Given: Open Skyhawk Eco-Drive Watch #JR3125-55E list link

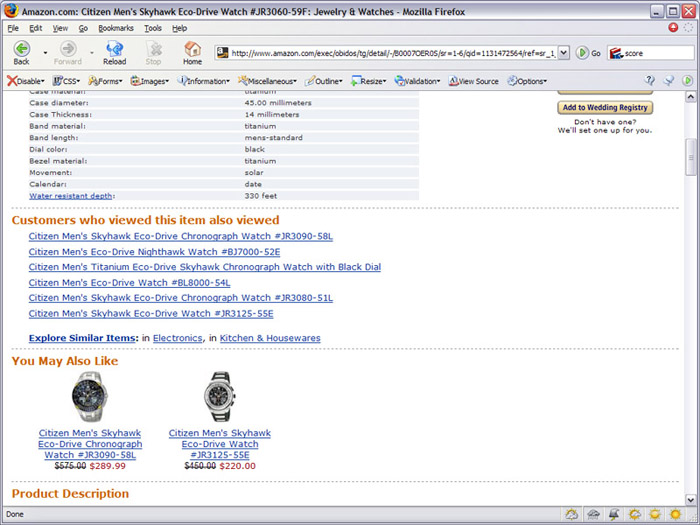Looking at the screenshot, I should [x=150, y=313].
